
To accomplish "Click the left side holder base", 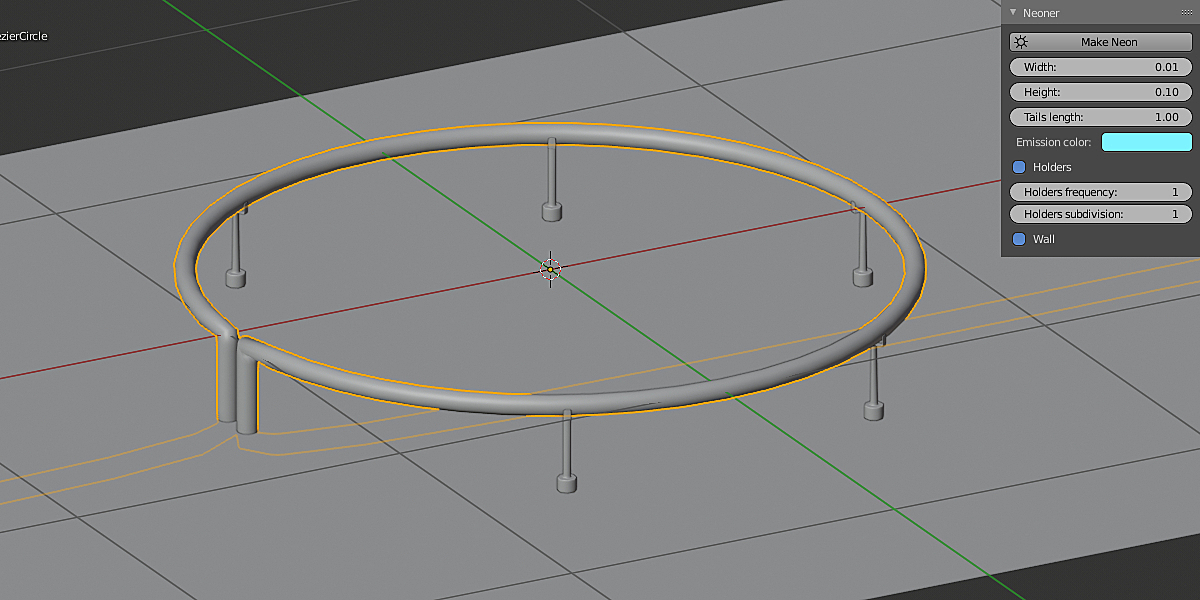I will [235, 279].
